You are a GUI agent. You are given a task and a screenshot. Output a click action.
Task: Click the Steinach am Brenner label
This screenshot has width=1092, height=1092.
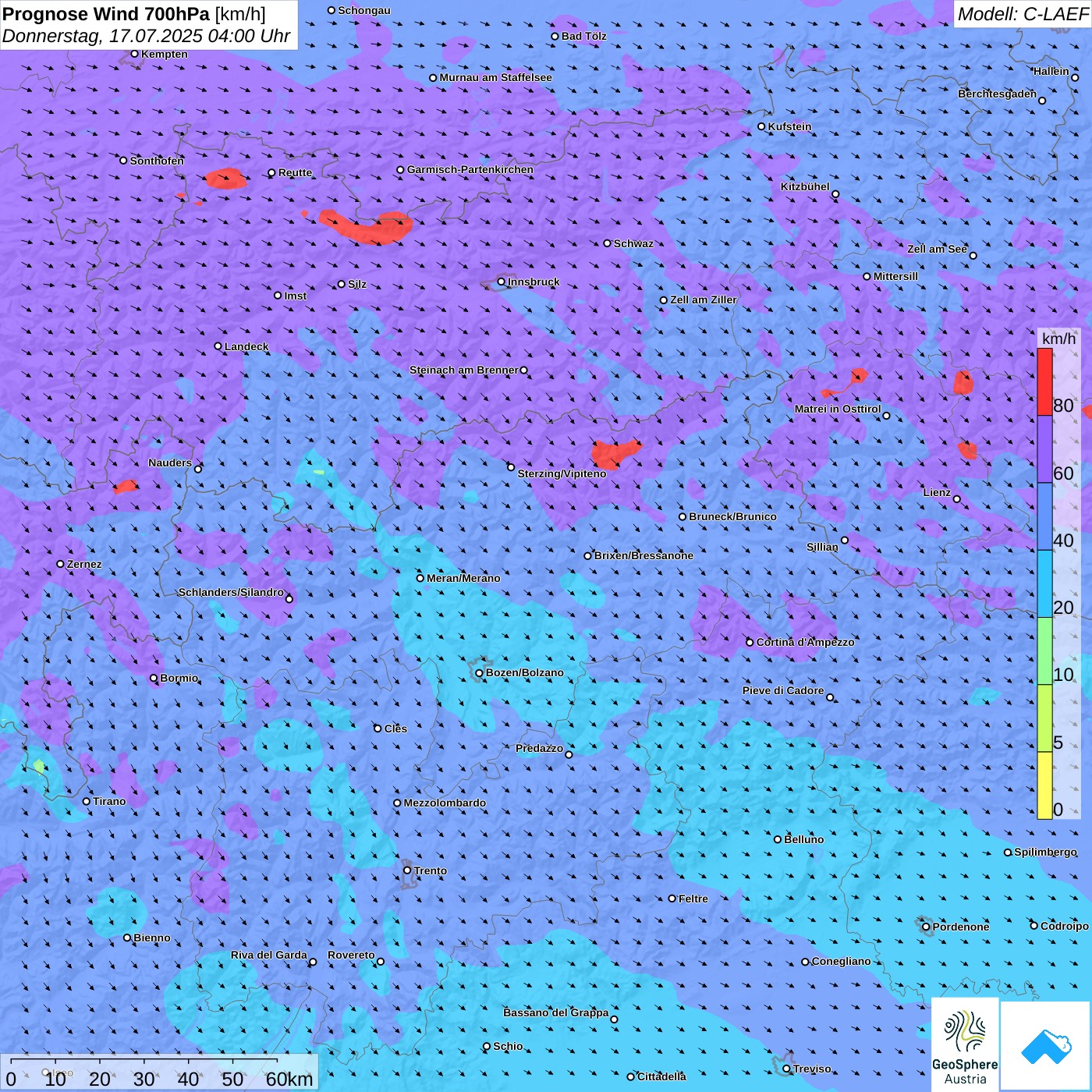tap(463, 370)
